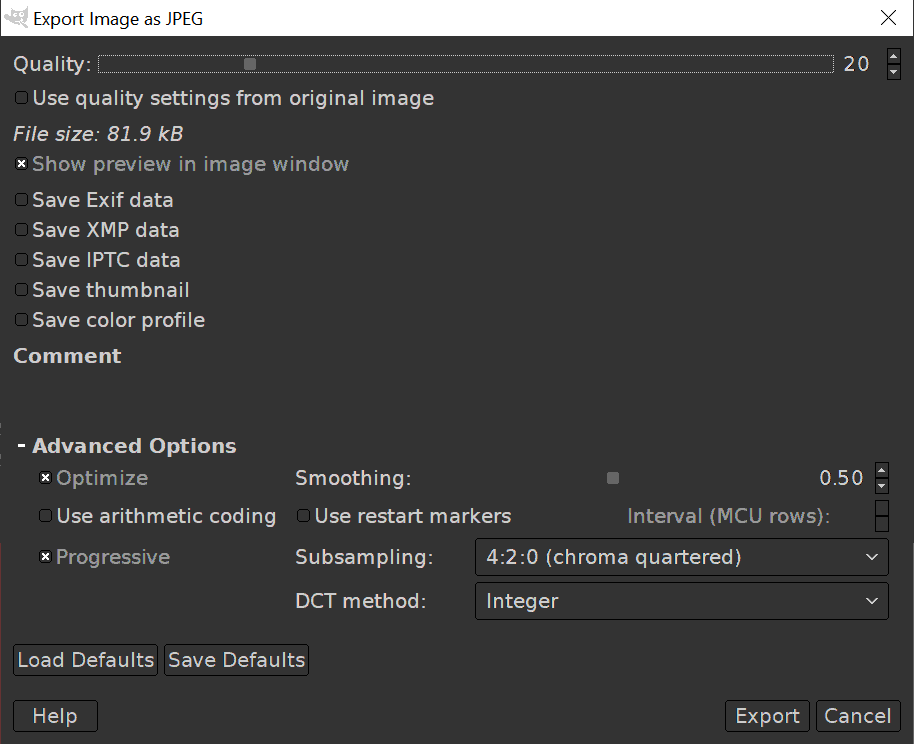
Task: Enable Use quality settings from original image
Action: coord(22,98)
